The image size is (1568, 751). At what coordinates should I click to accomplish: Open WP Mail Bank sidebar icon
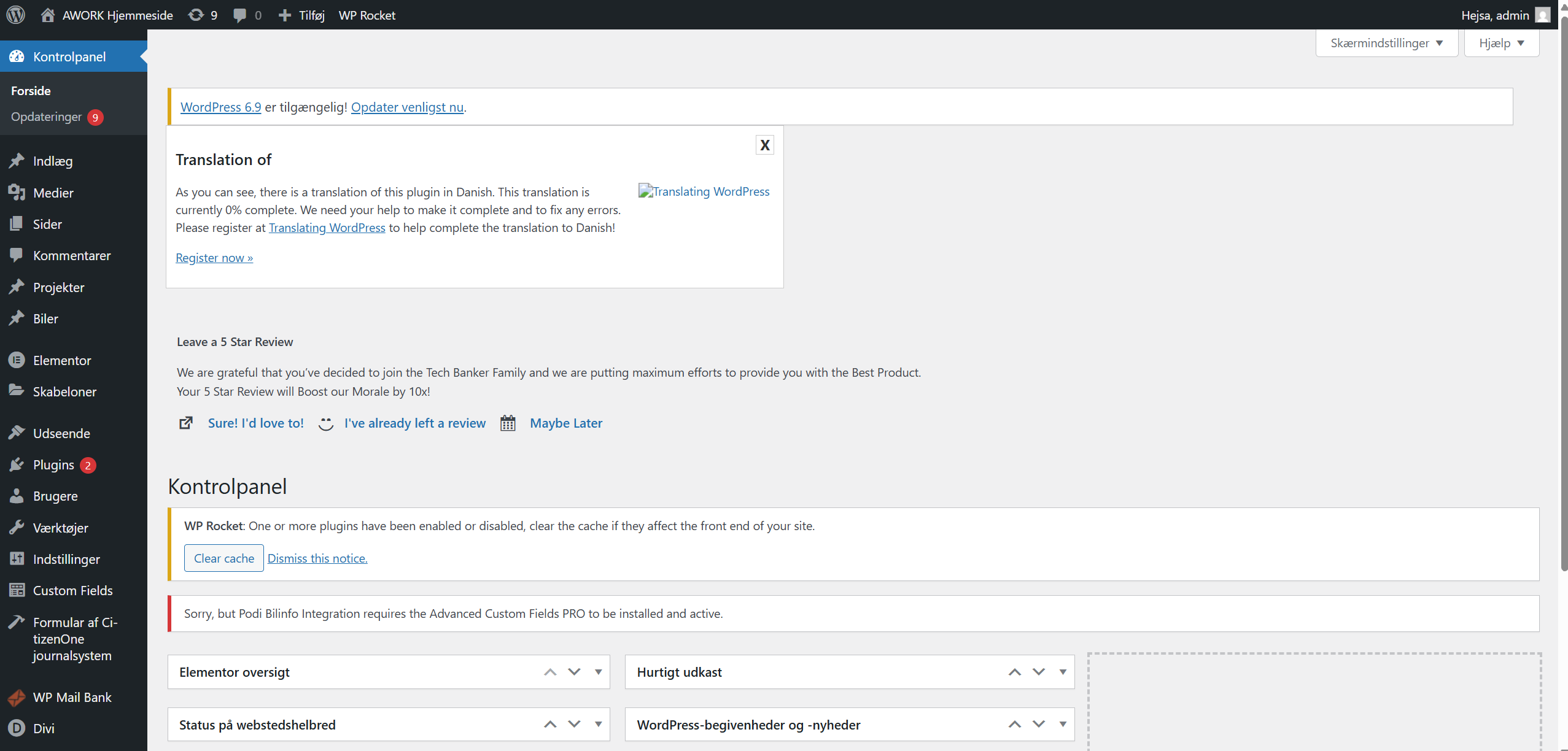coord(17,697)
